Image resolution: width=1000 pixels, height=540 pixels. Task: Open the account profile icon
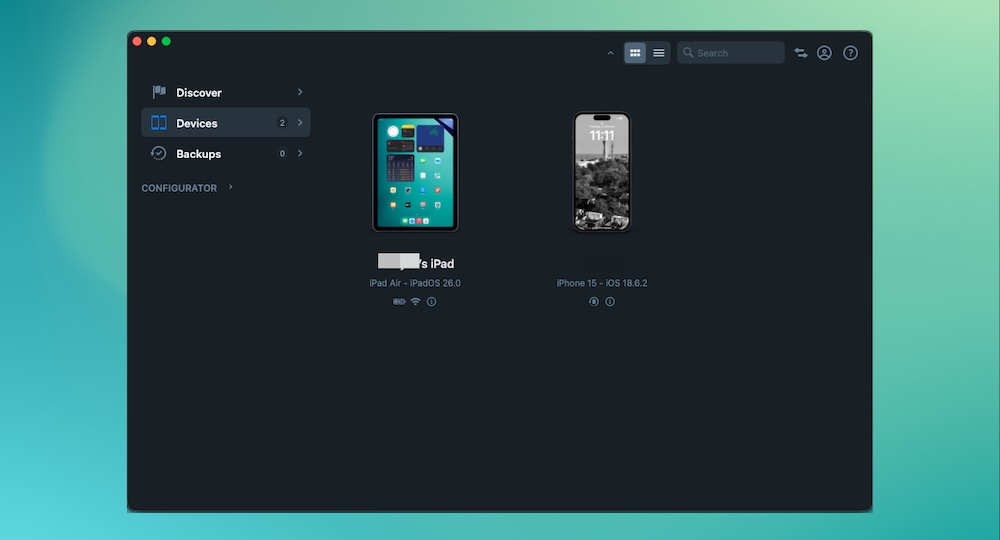[824, 53]
